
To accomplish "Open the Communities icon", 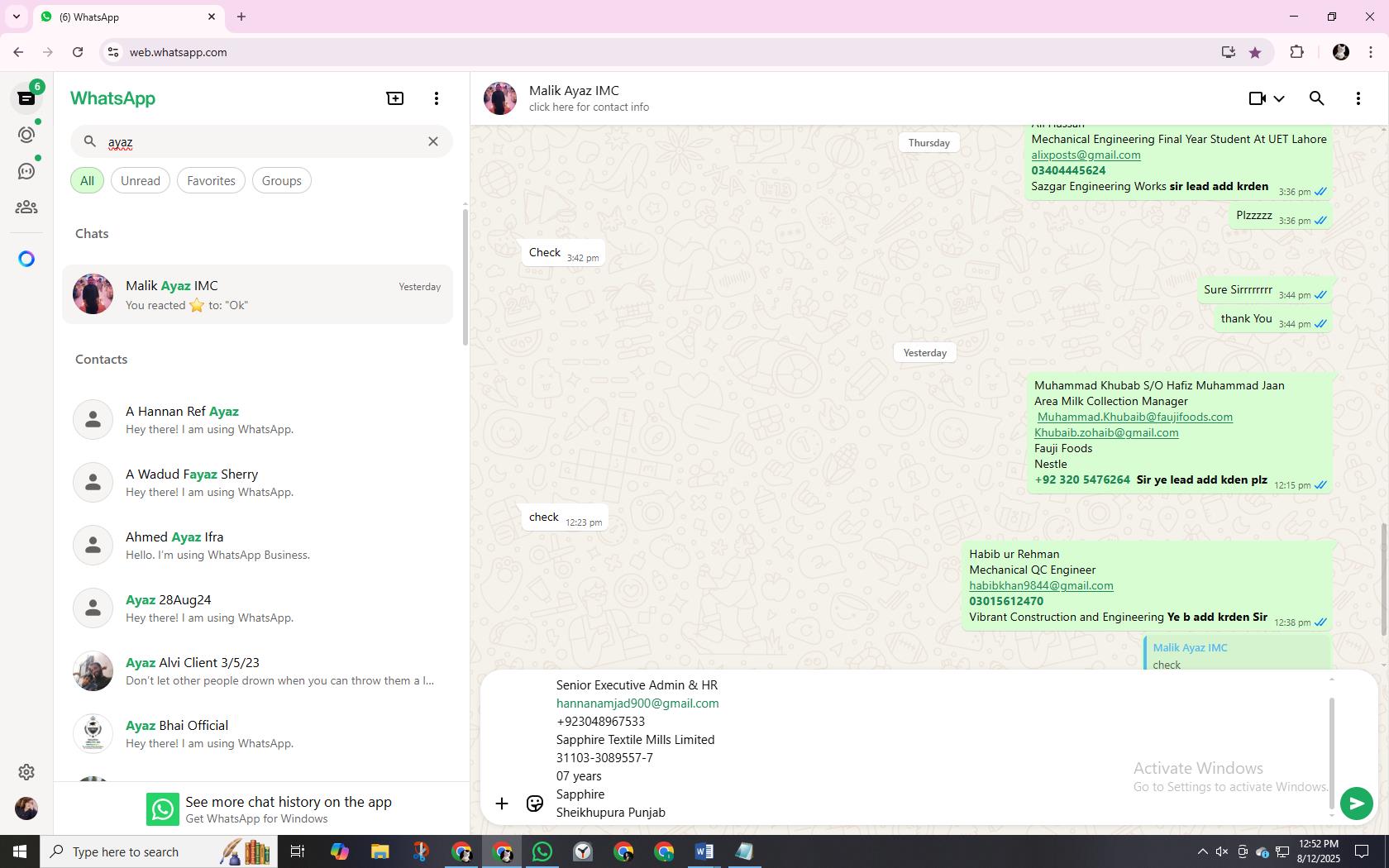I will [26, 207].
